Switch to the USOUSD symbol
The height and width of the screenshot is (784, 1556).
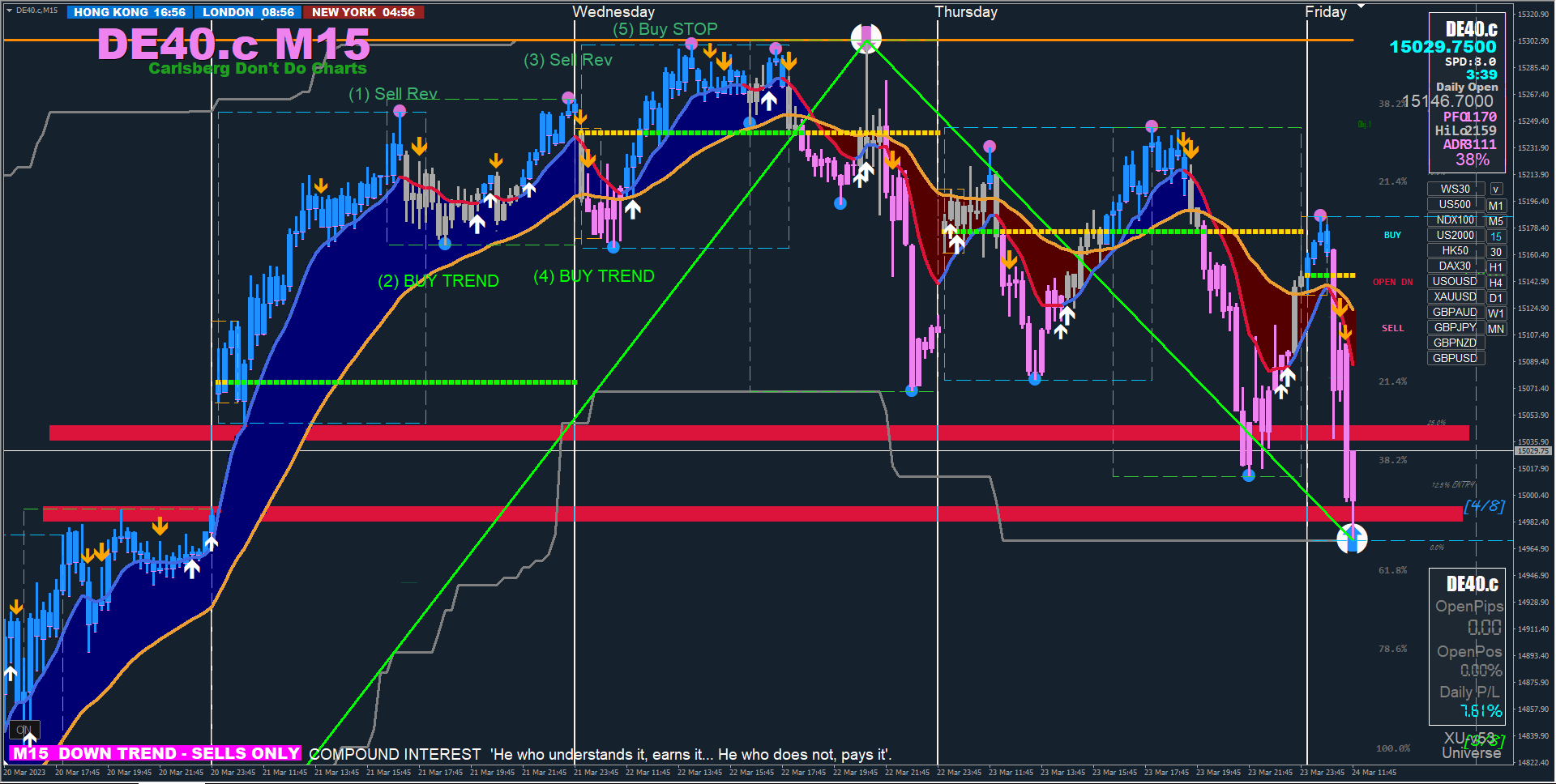pyautogui.click(x=1456, y=281)
